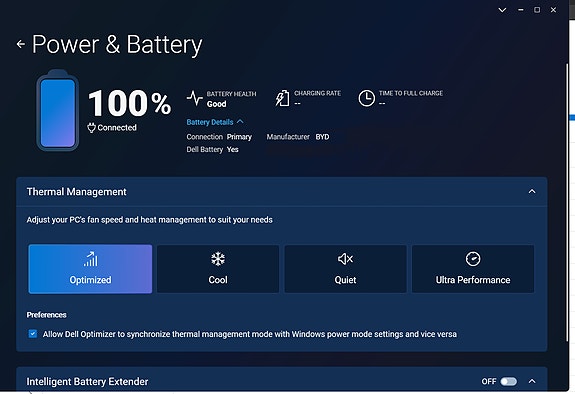Click the 'TIME TO FULL CHARGE' label
This screenshot has height=394, width=575.
coord(411,93)
